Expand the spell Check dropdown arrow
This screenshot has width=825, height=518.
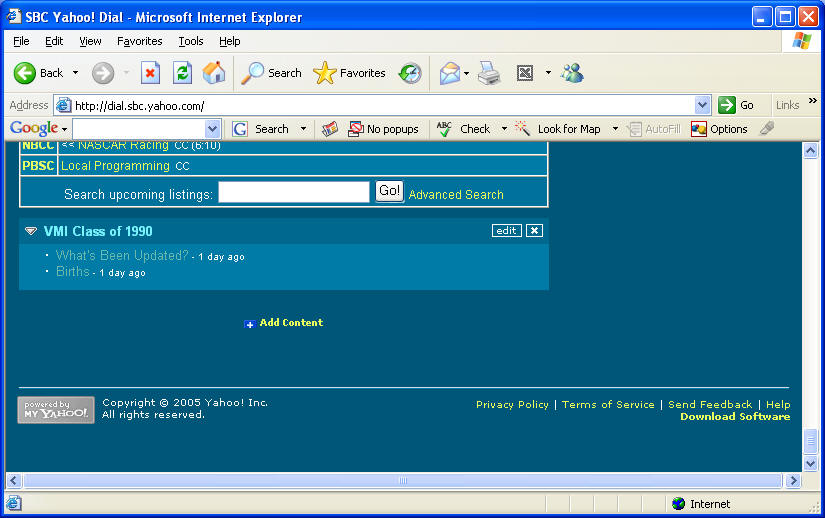pyautogui.click(x=504, y=129)
